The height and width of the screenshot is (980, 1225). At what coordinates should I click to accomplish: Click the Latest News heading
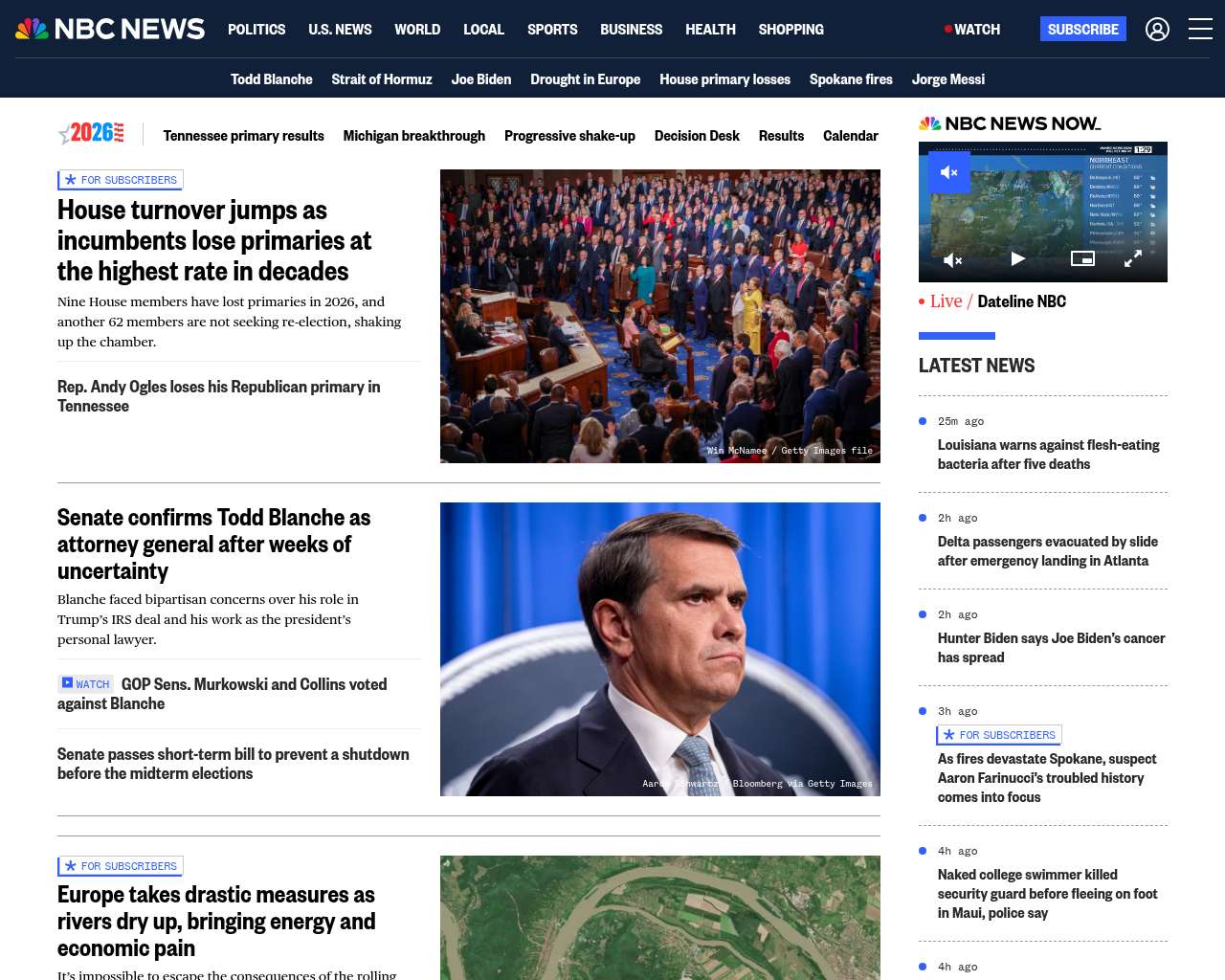click(976, 366)
